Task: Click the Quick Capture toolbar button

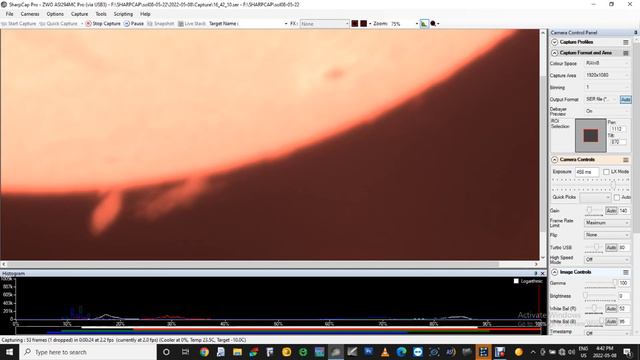Action: coord(58,24)
